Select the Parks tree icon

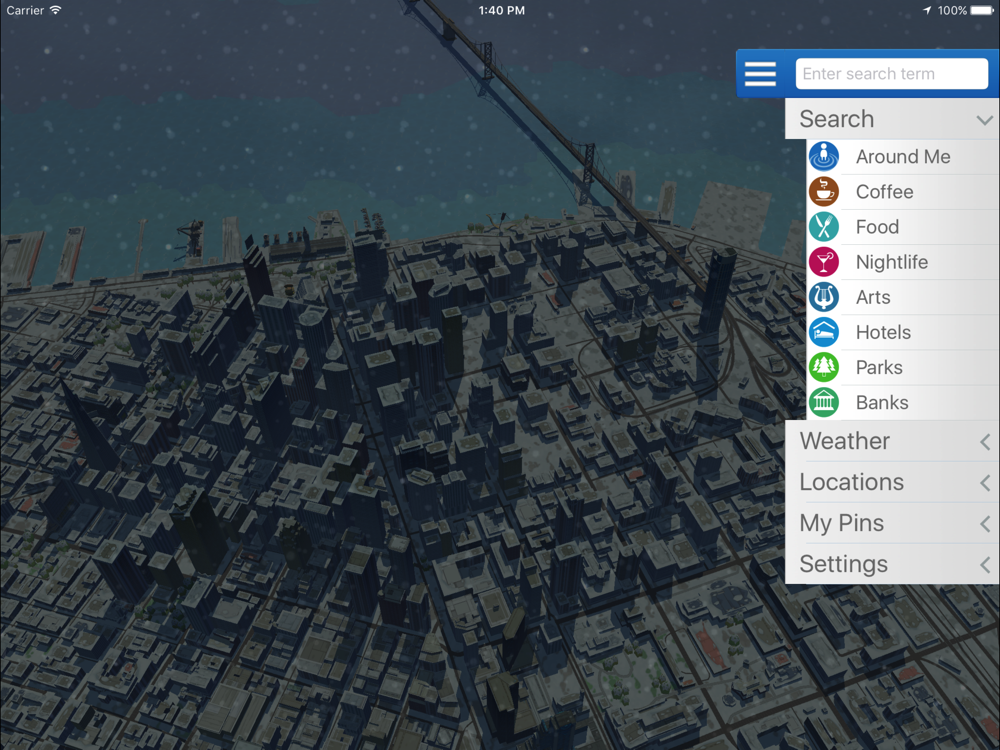coord(824,367)
